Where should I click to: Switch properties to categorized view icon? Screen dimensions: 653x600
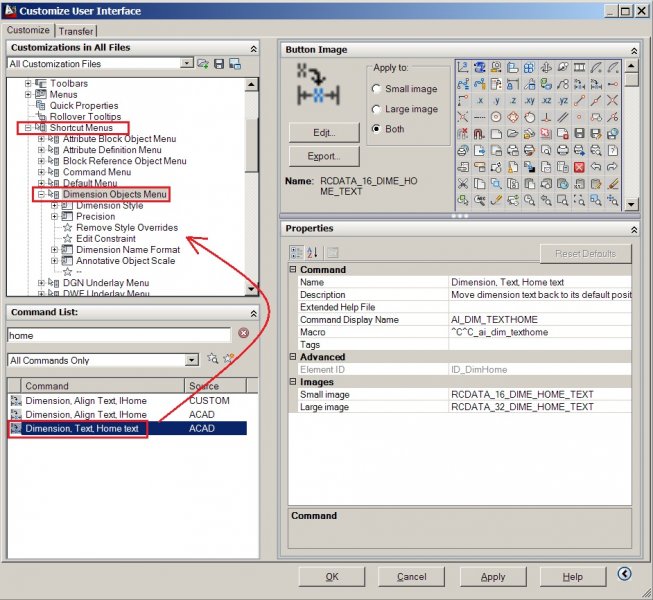297,252
